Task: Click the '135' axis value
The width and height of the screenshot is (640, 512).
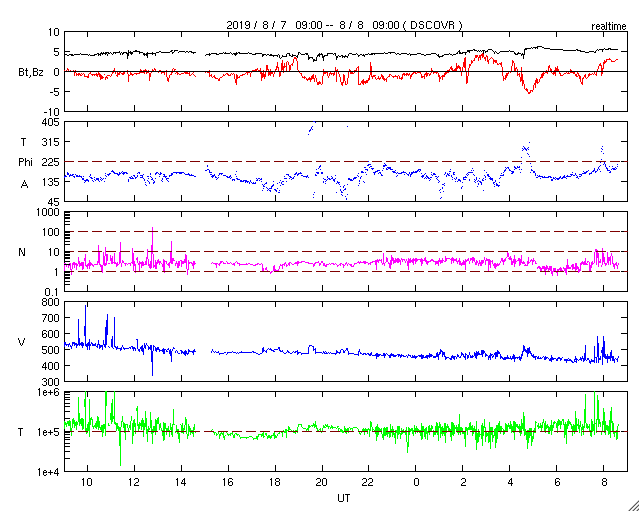Action: point(51,182)
